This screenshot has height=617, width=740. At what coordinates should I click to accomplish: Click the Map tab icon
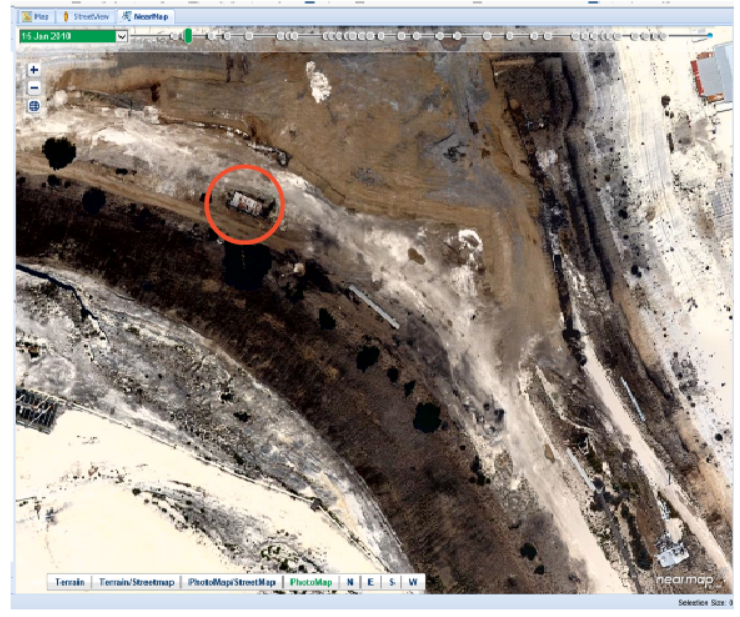[27, 17]
